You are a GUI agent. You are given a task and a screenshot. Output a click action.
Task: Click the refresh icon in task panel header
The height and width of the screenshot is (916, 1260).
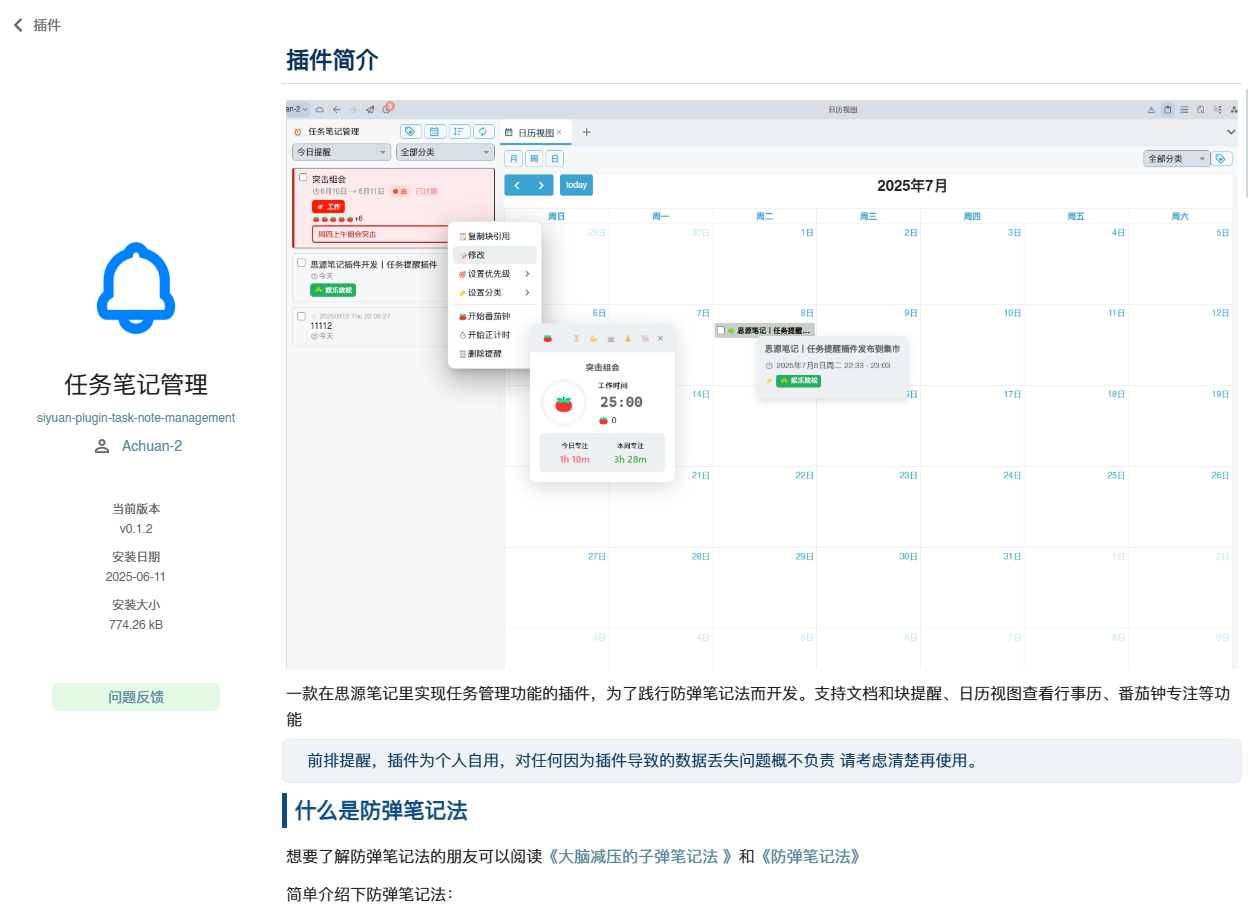(484, 131)
